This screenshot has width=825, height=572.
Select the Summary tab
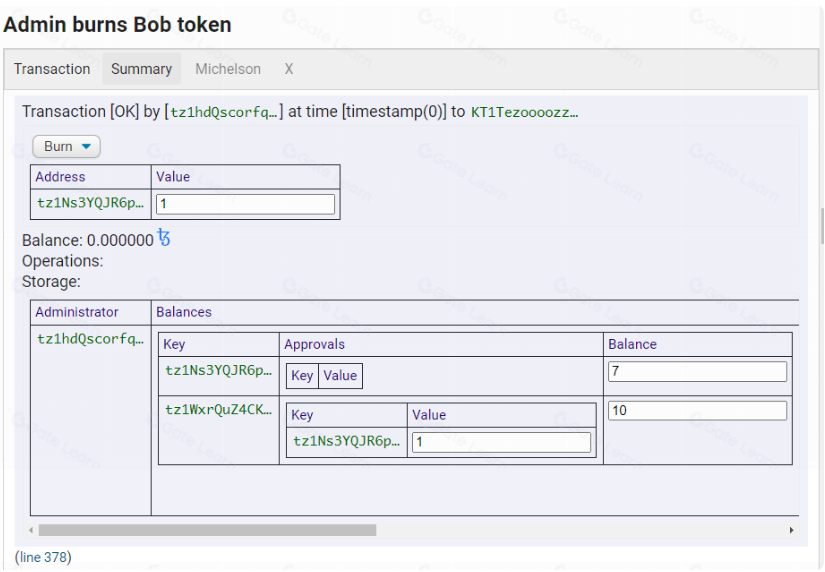[141, 69]
